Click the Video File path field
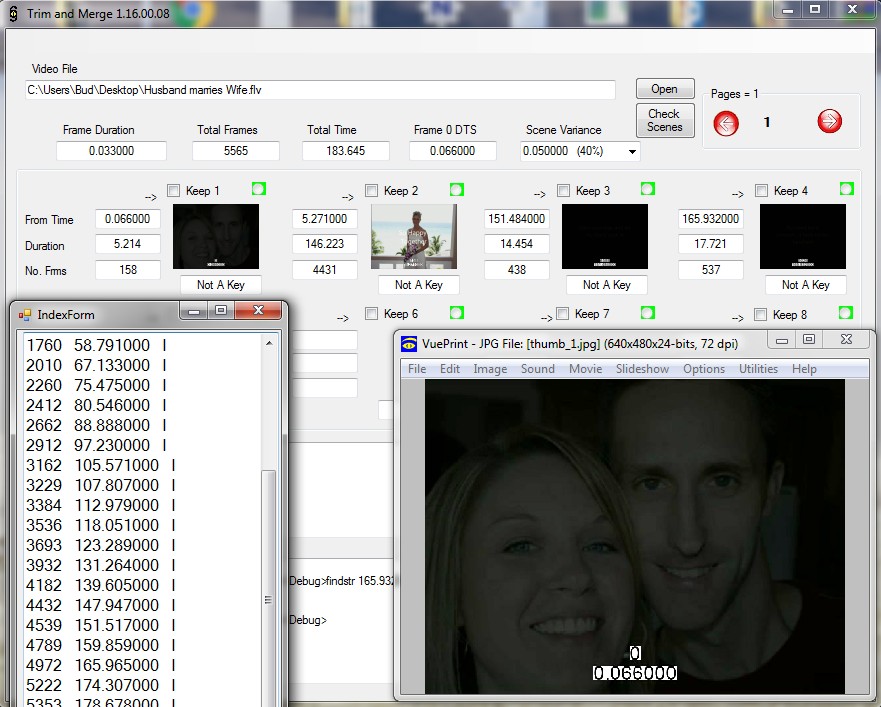 pyautogui.click(x=320, y=90)
